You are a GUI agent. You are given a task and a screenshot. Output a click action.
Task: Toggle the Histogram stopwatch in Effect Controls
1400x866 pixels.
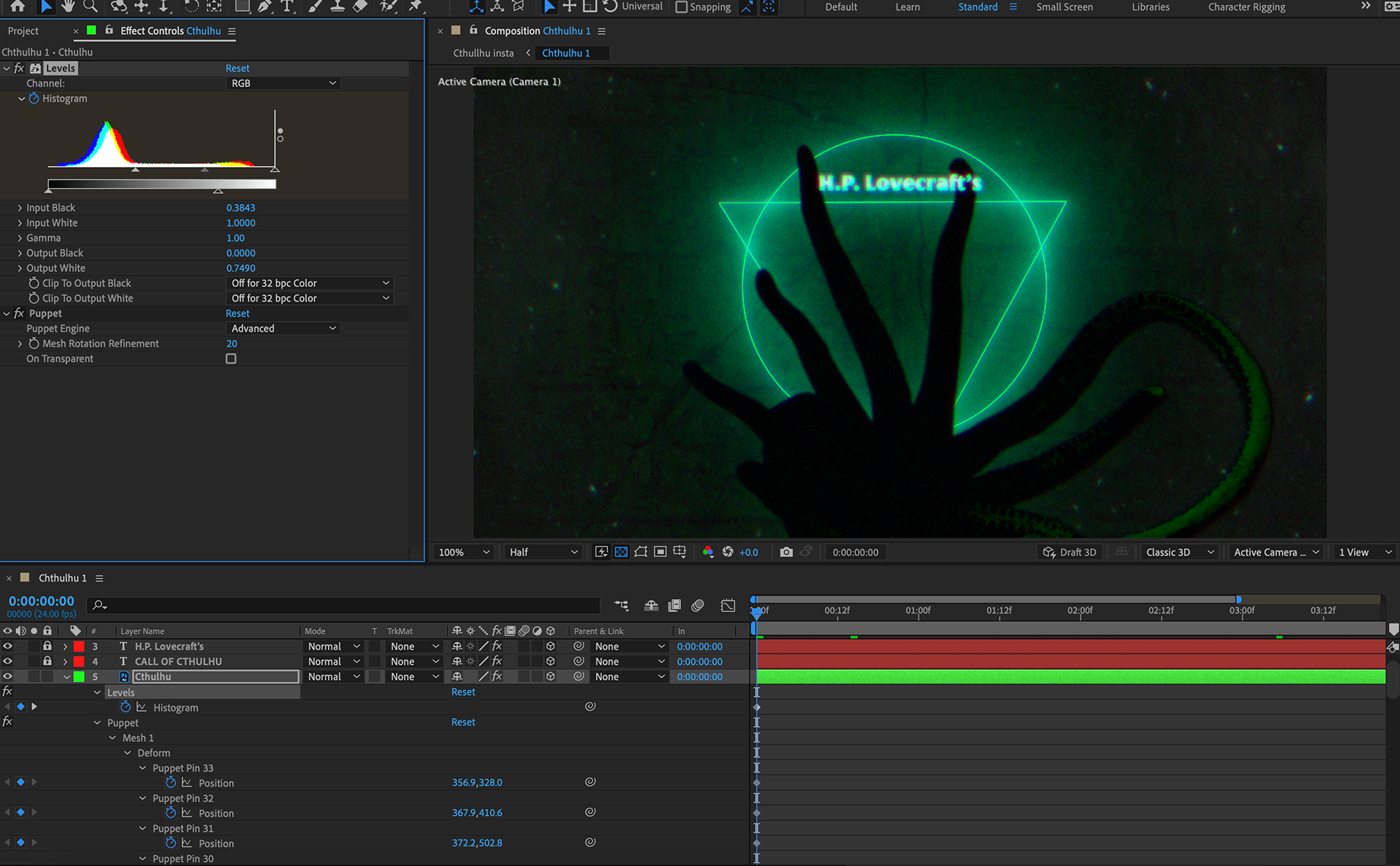tap(34, 98)
